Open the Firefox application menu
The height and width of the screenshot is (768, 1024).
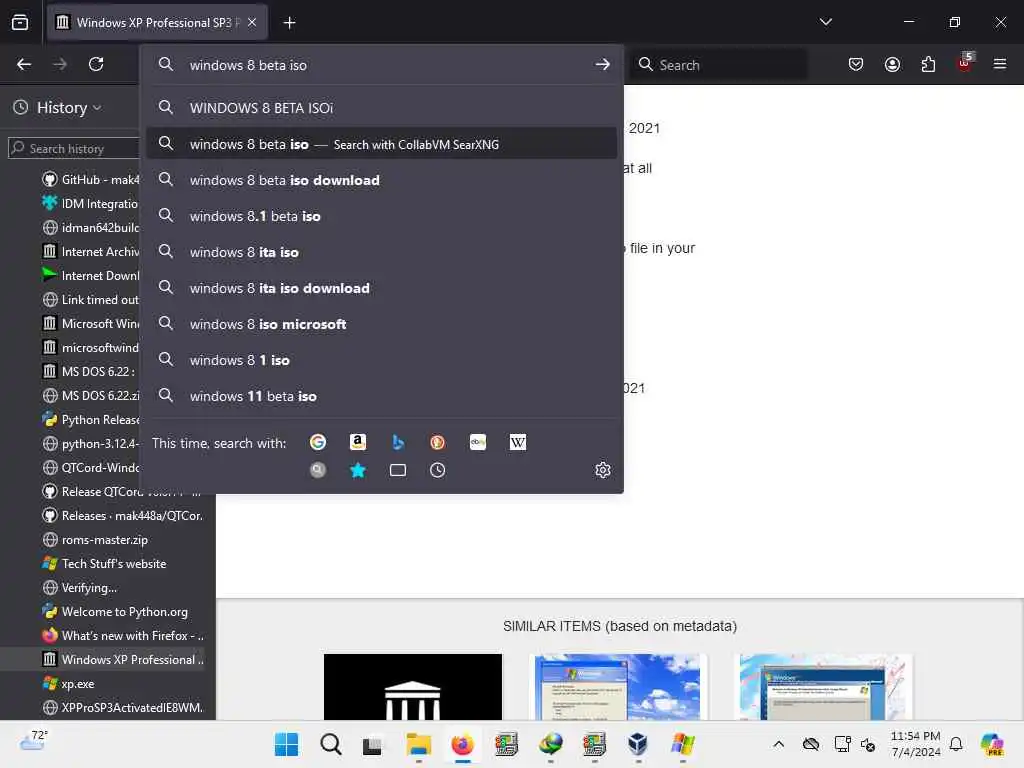pos(1000,64)
